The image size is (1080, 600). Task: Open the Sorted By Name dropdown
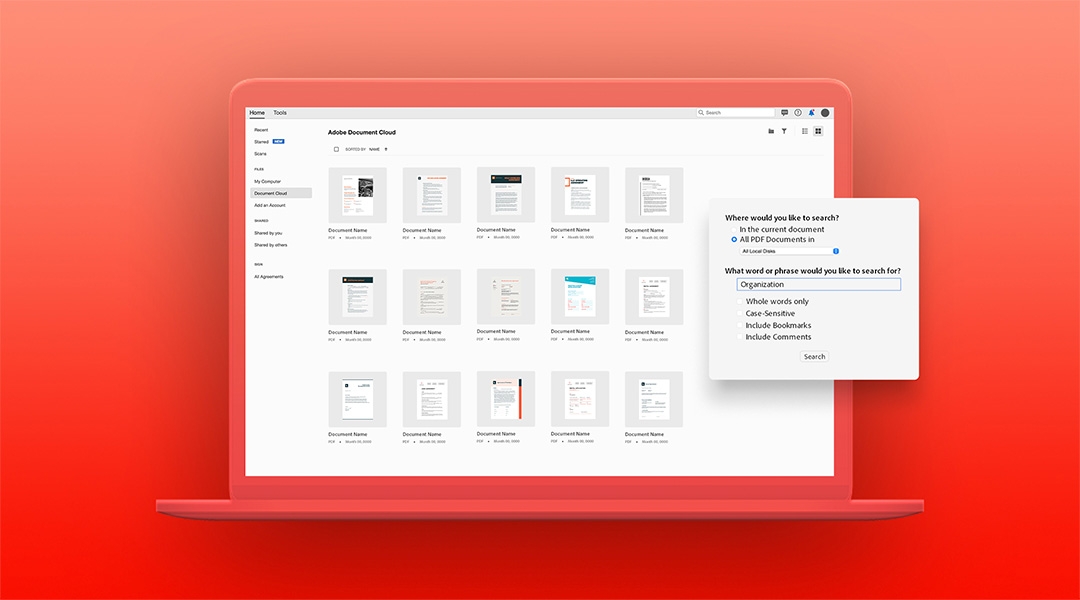362,149
